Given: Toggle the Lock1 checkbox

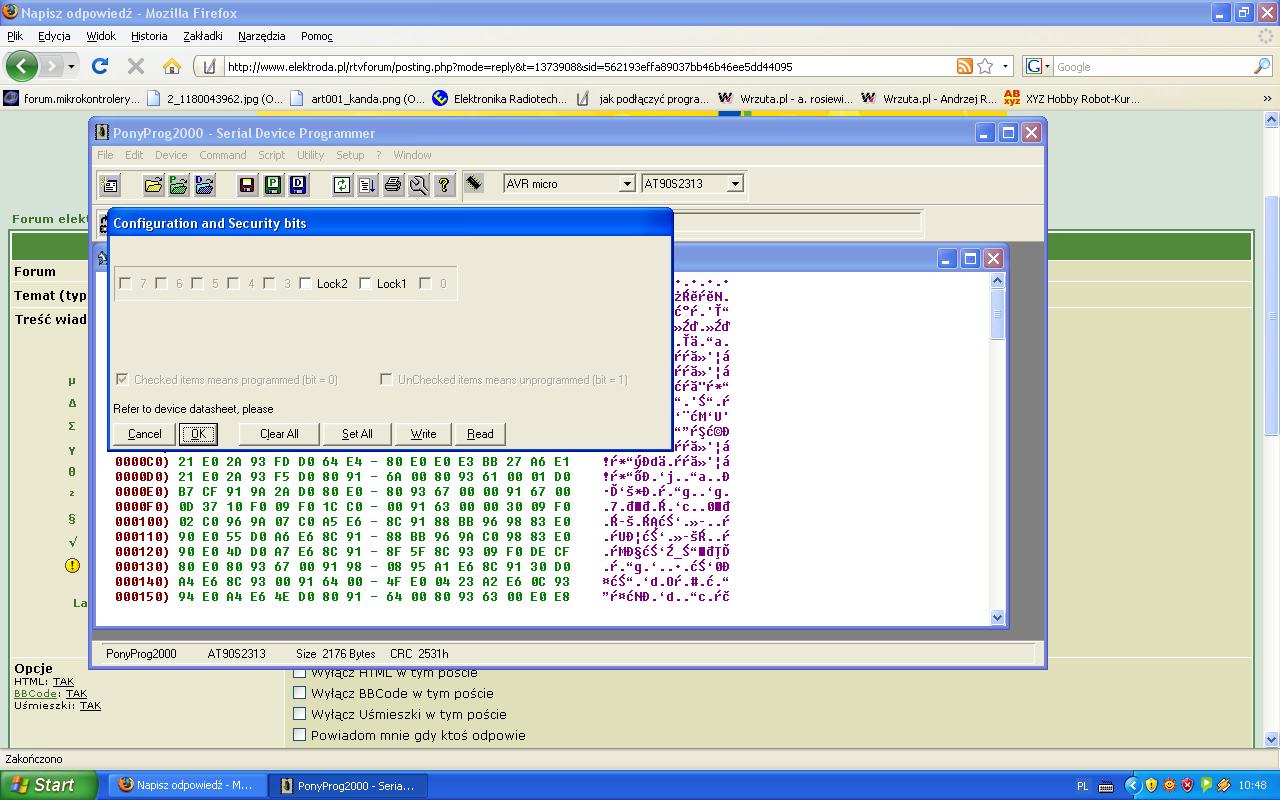Looking at the screenshot, I should click(365, 283).
